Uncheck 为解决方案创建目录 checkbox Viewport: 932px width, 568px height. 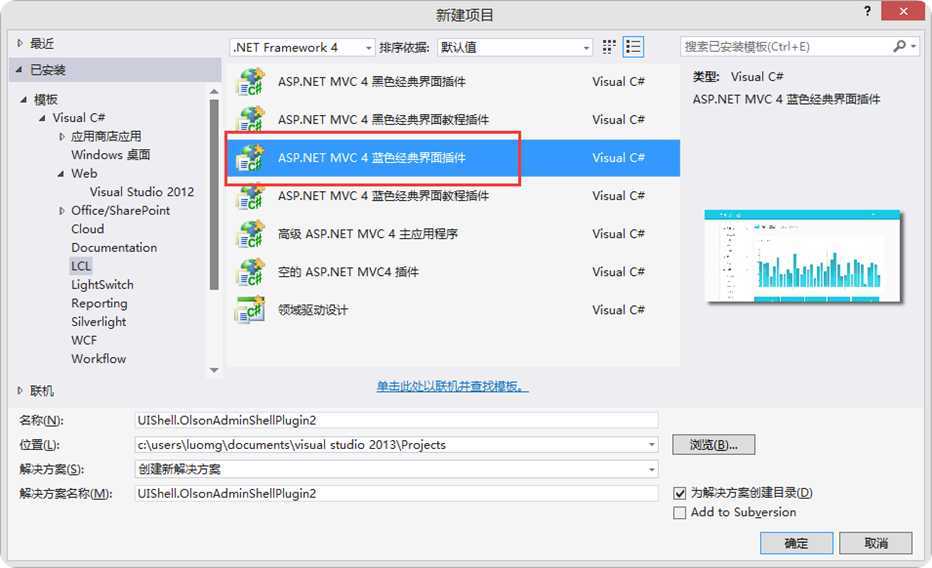(680, 493)
